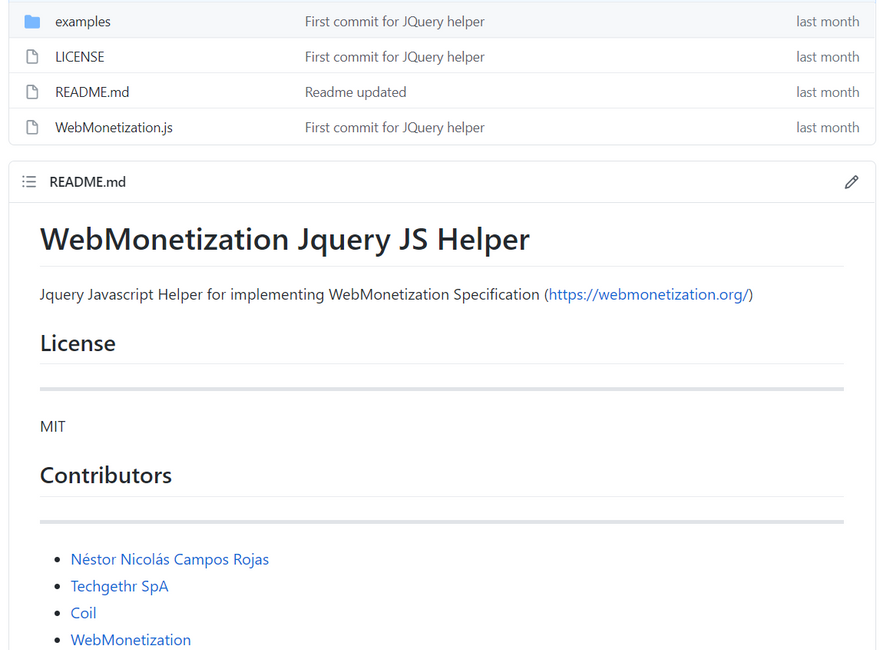Screen dimensions: 880x650
Task: Follow the Coil contributor link
Action: coord(83,613)
